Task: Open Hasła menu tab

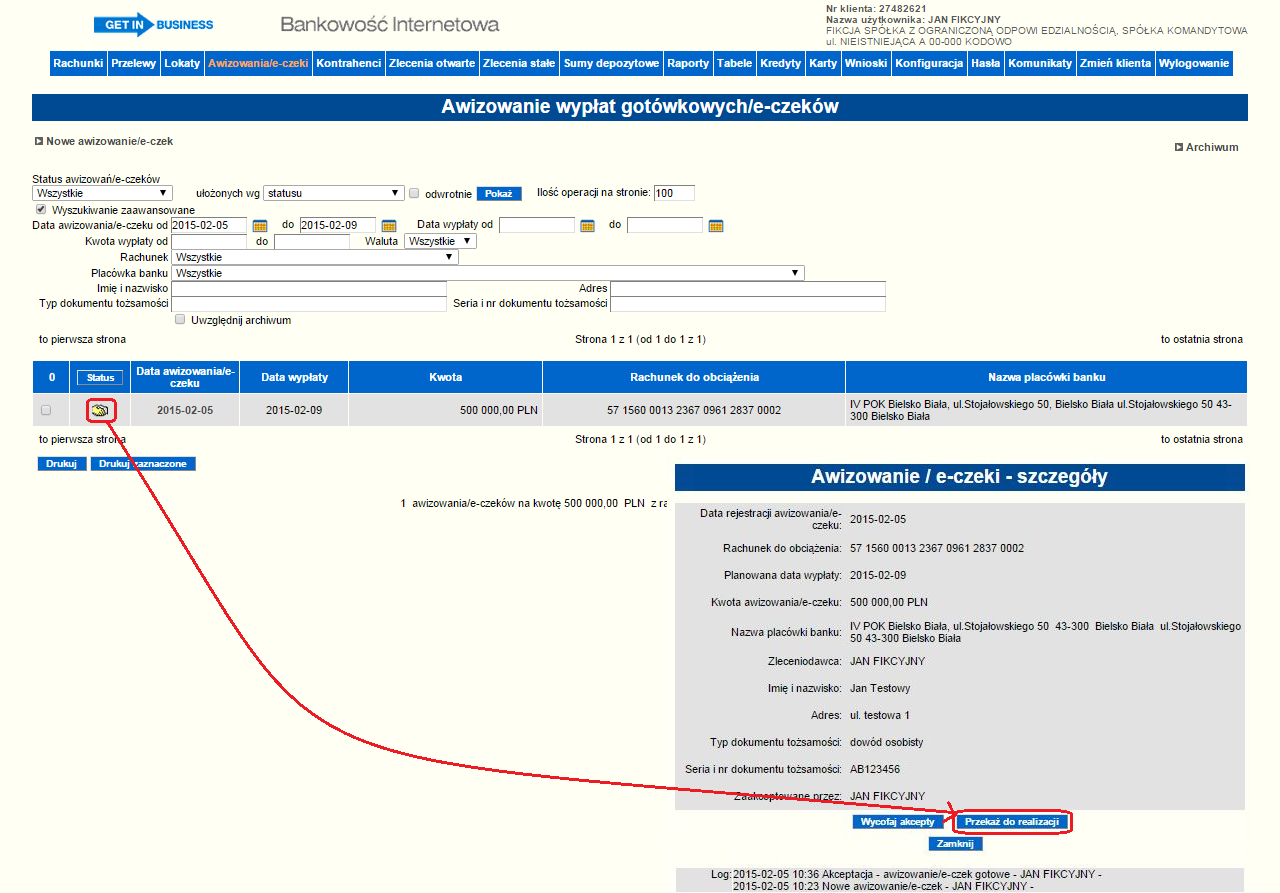Action: click(986, 63)
